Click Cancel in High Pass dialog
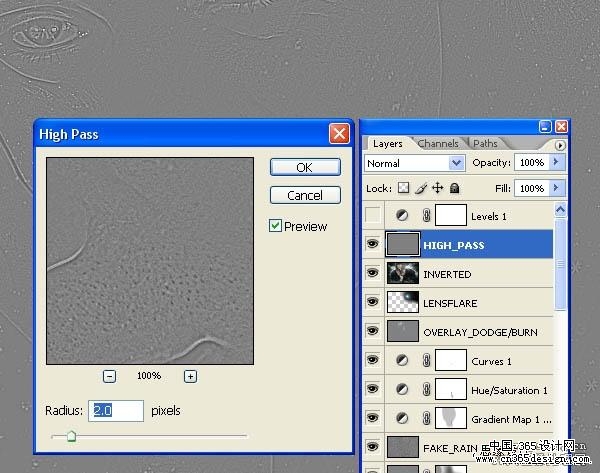The width and height of the screenshot is (600, 473). (x=305, y=195)
